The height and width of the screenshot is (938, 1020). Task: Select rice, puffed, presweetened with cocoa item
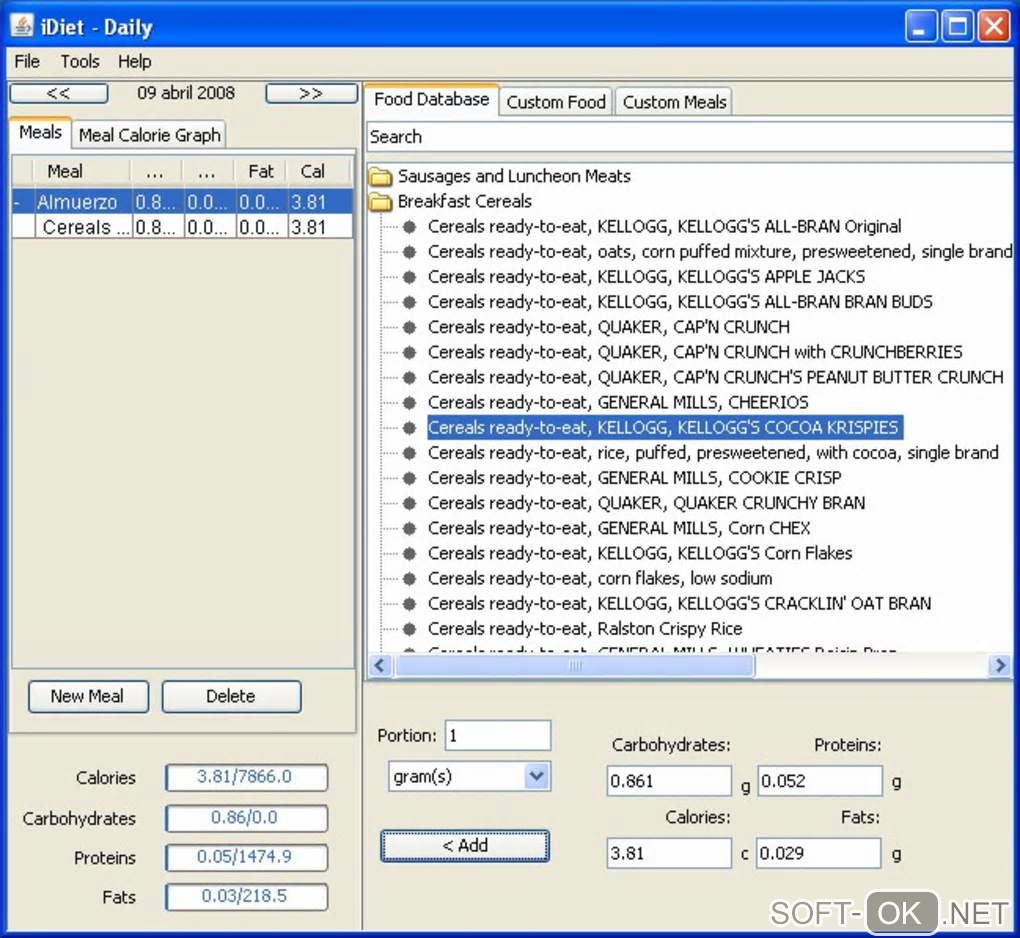713,453
